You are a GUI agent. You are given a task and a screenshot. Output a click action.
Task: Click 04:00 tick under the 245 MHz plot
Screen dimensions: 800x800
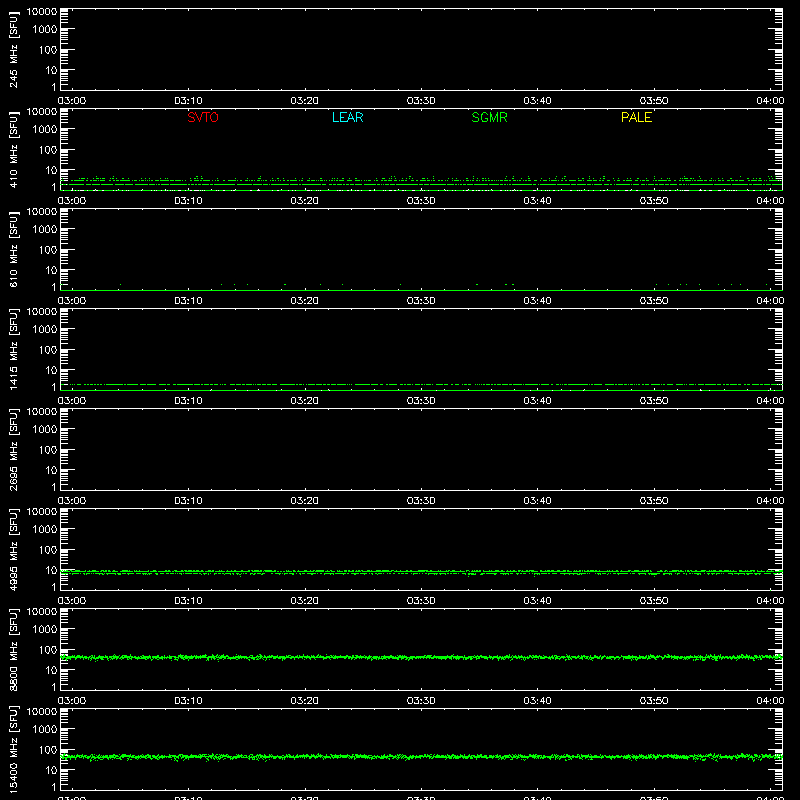770,101
